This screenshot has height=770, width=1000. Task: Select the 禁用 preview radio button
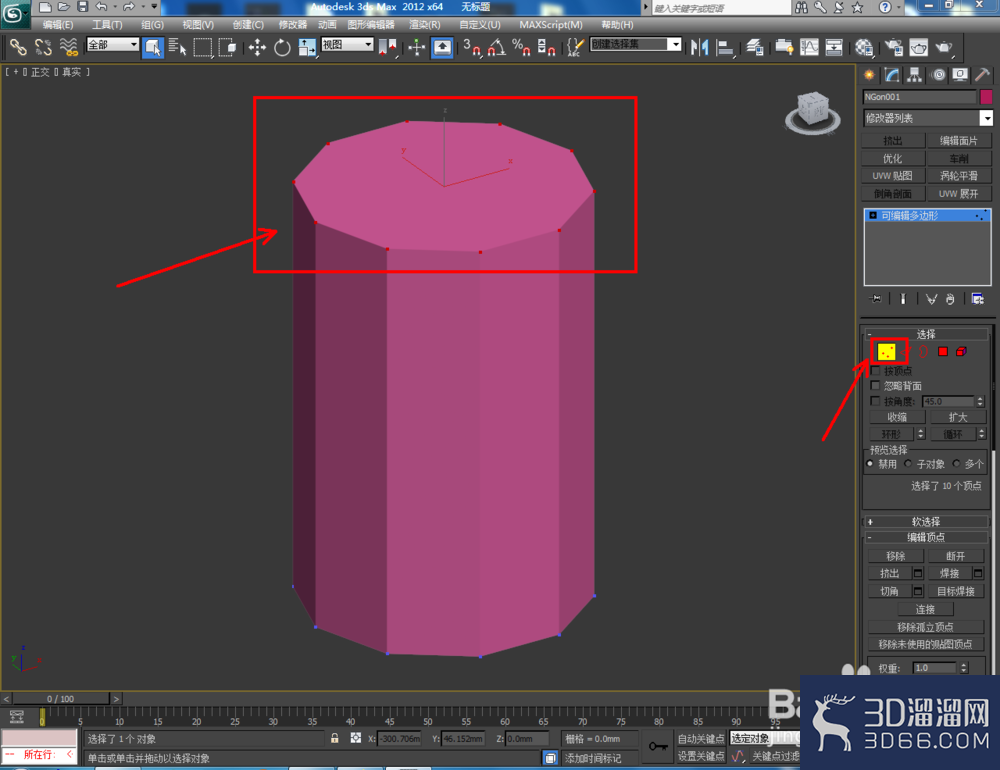(870, 464)
